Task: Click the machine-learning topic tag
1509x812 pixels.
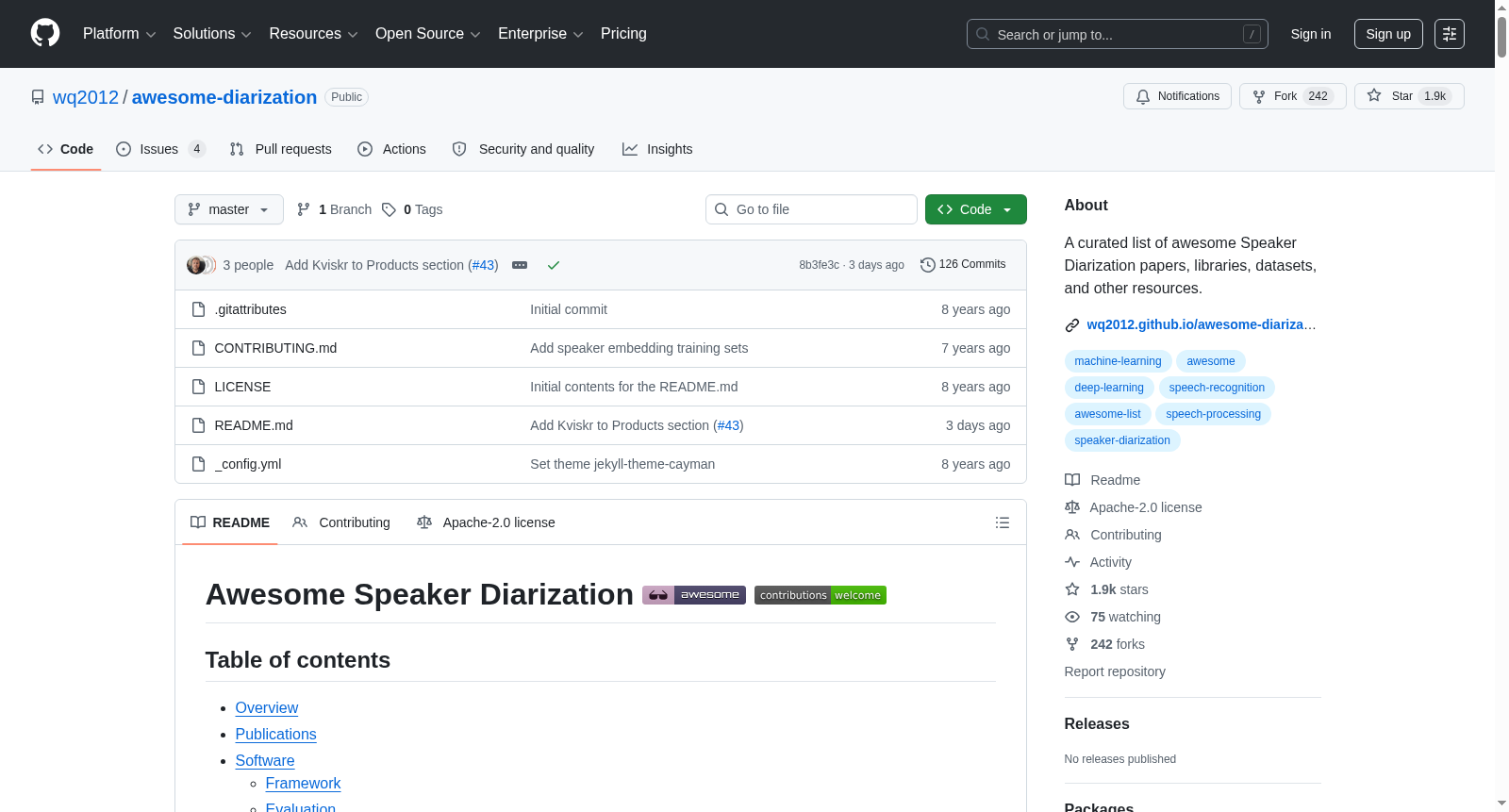Action: click(1118, 361)
